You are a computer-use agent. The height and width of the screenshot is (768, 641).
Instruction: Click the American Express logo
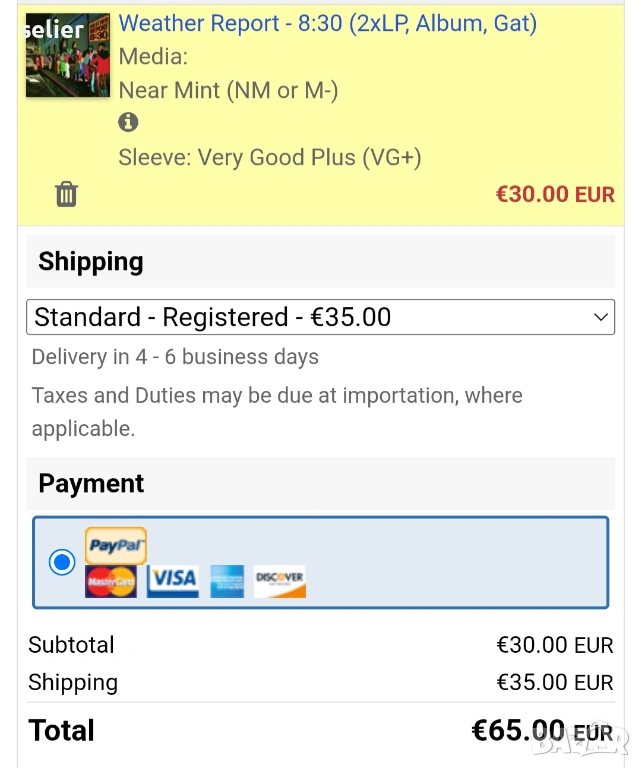(227, 581)
